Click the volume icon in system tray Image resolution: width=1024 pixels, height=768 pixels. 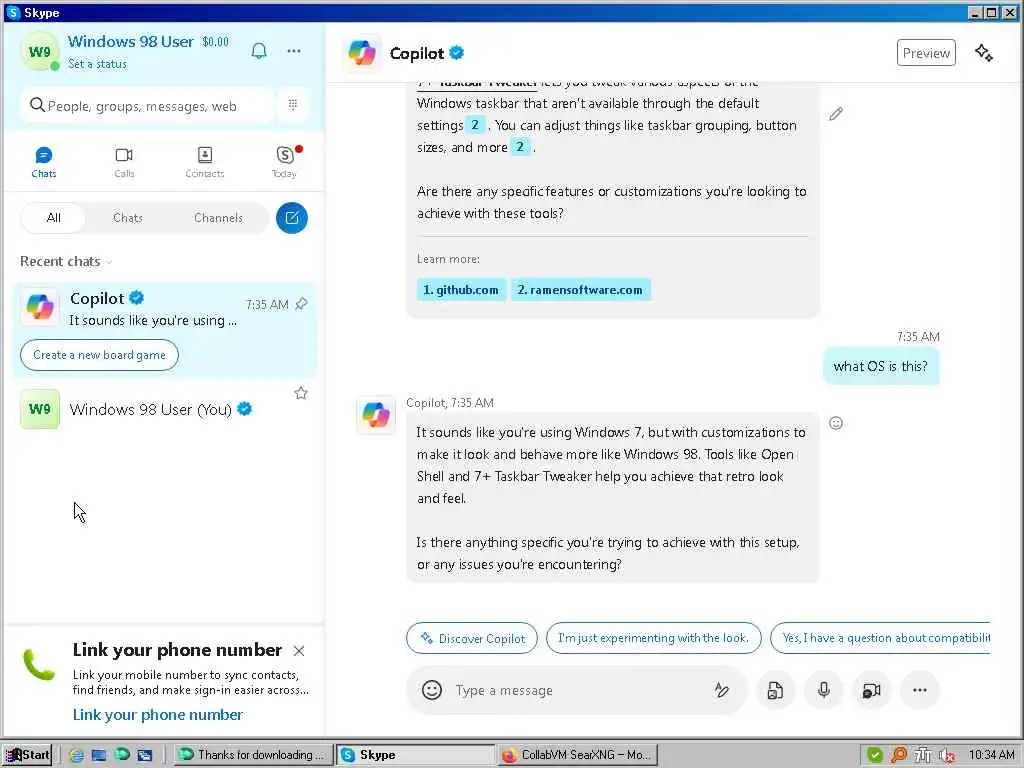pyautogui.click(x=946, y=755)
